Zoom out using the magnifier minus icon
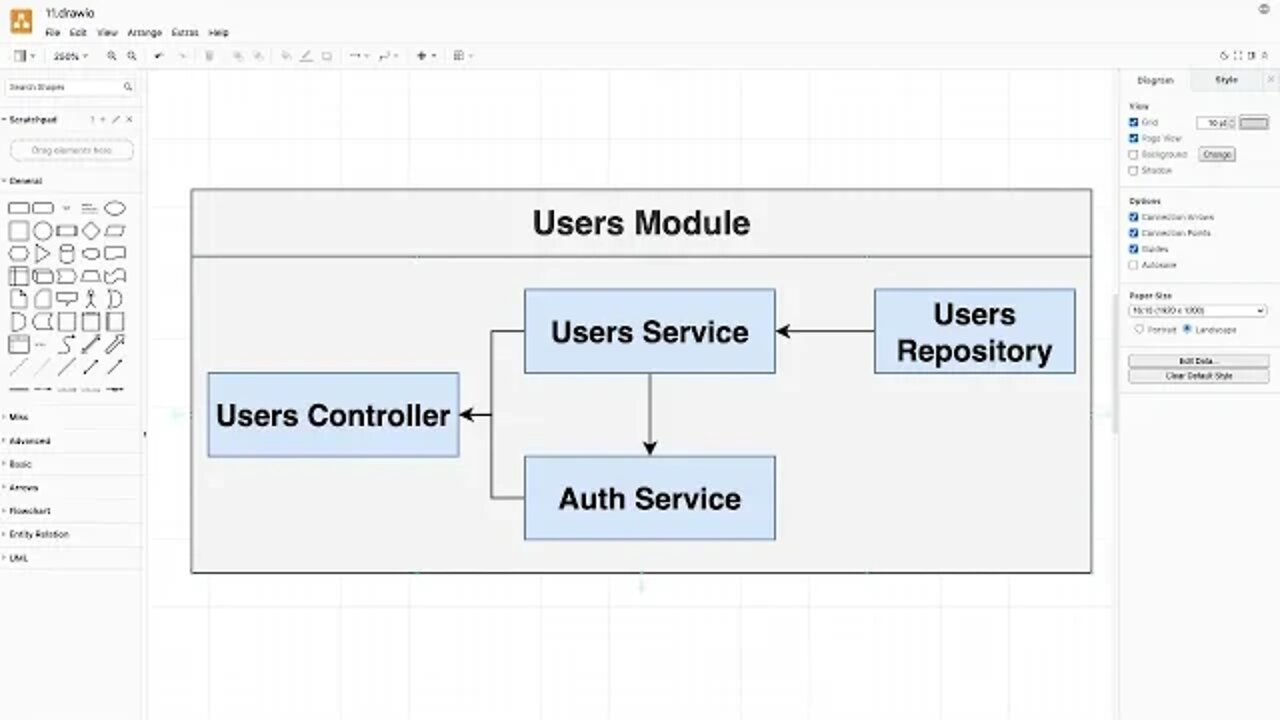Screen dimensions: 1280x720 pyautogui.click(x=132, y=56)
